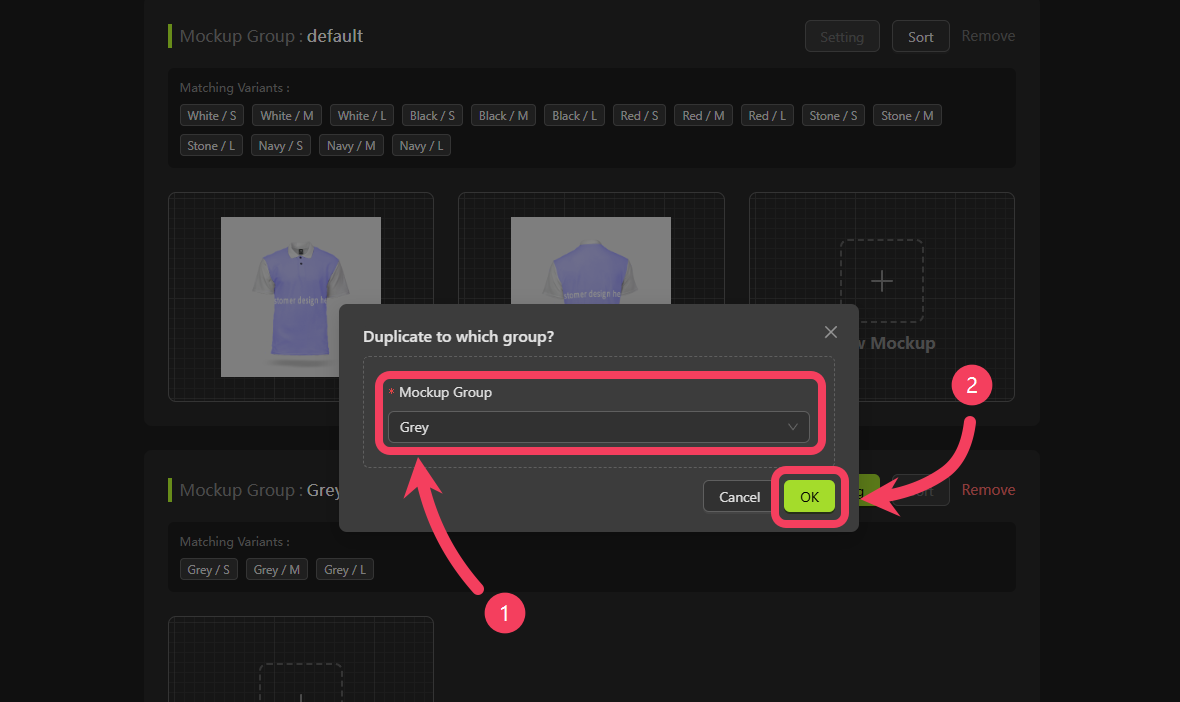Select the front polo shirt mockup thumbnail

coord(300,296)
